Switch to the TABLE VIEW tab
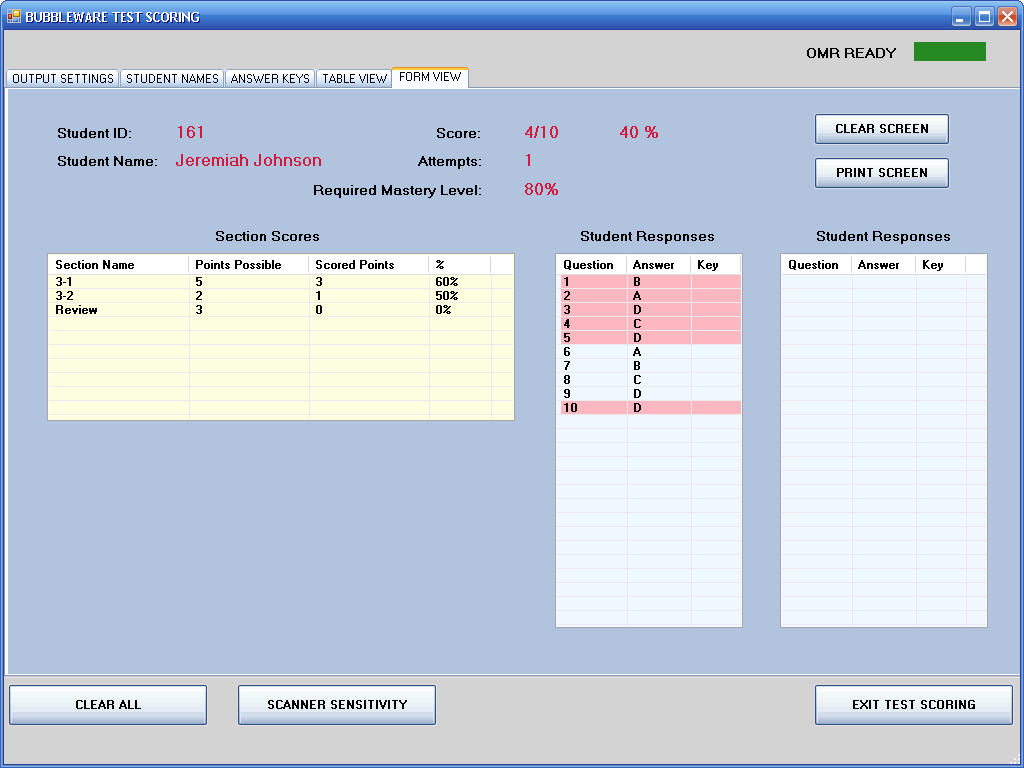 [355, 78]
